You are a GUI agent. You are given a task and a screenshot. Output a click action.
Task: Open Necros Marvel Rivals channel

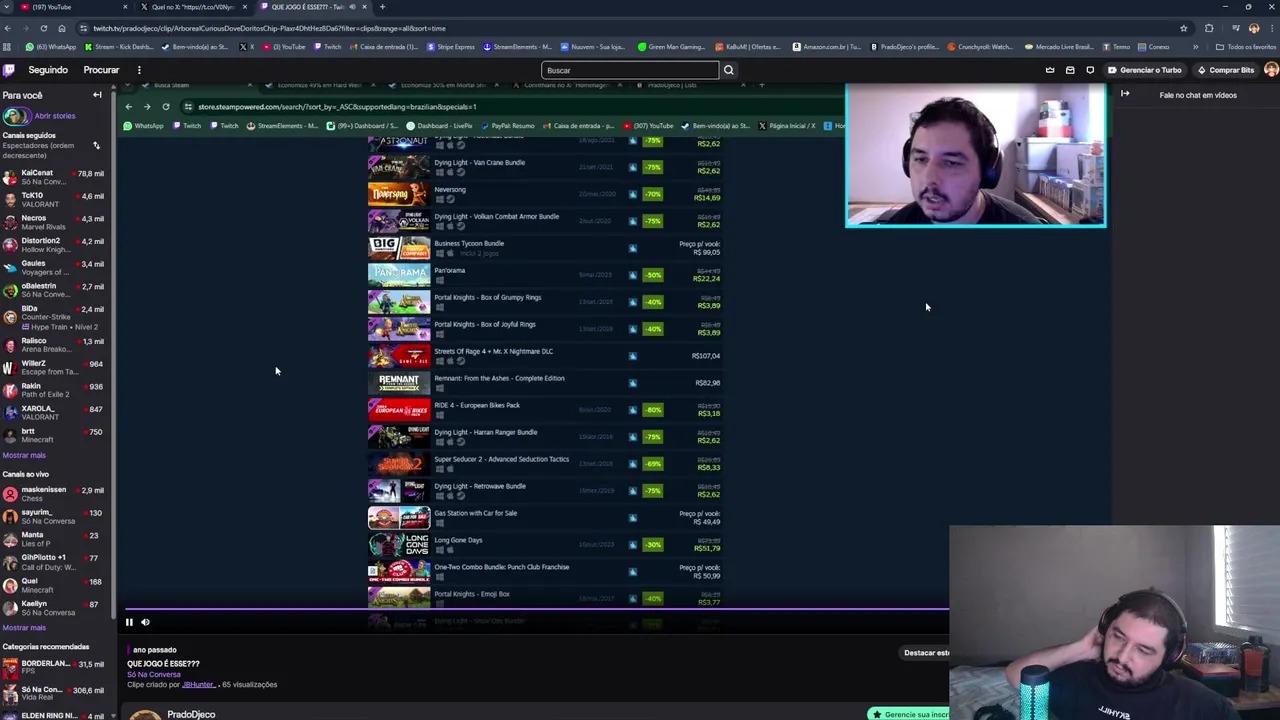(x=57, y=222)
